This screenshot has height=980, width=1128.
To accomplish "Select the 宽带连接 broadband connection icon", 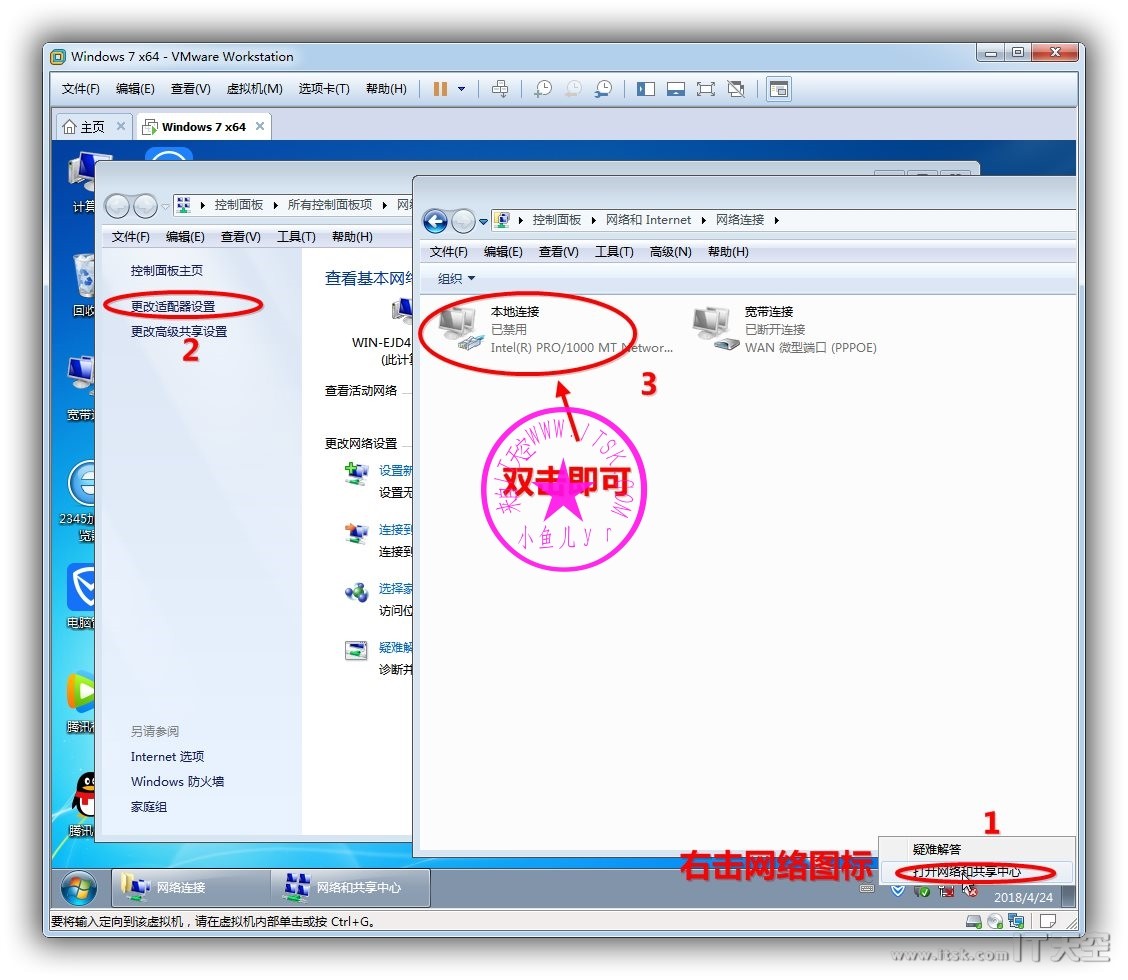I will [x=711, y=328].
